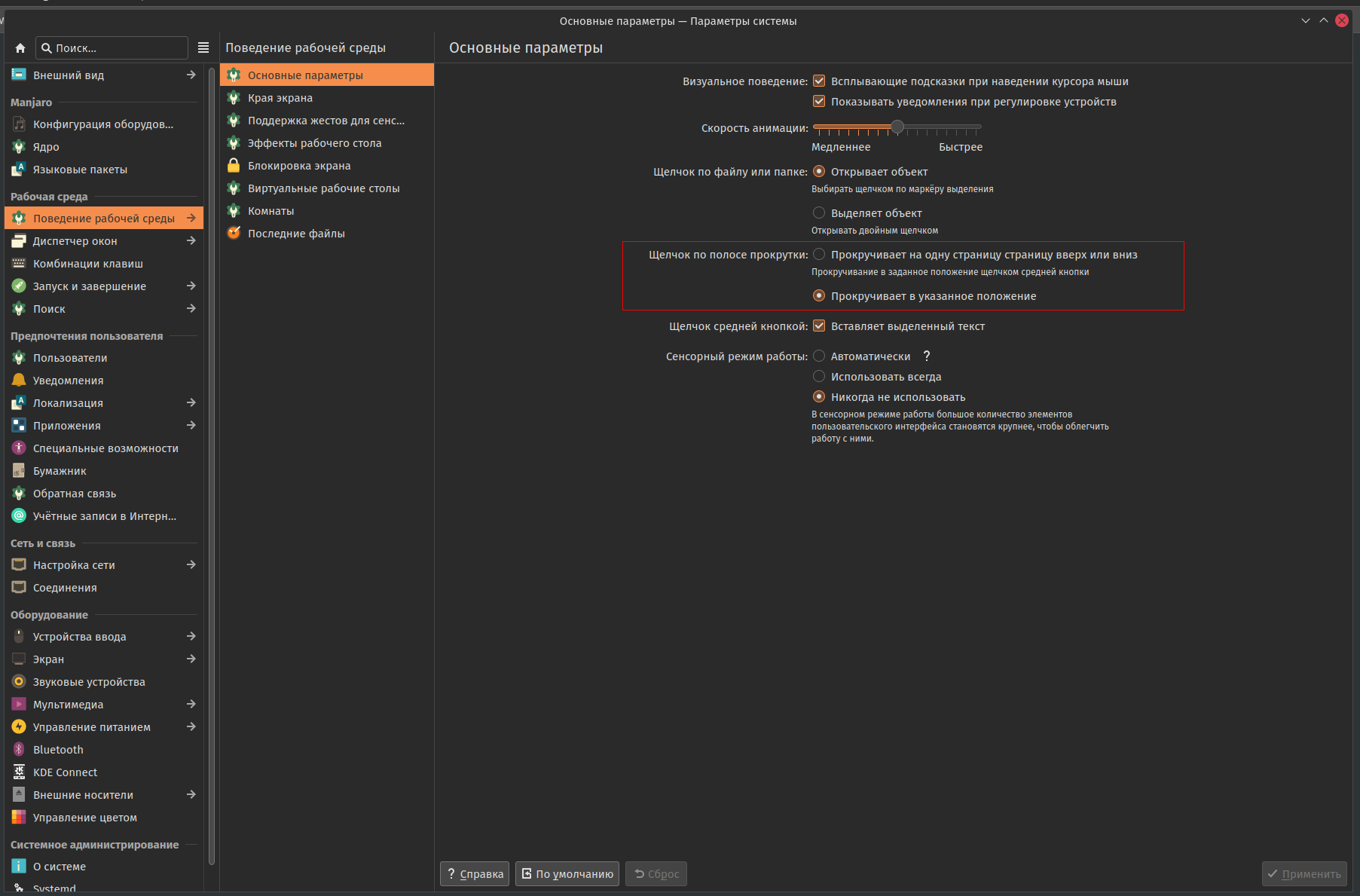This screenshot has height=896, width=1360.
Task: Open Комнаты page
Action: 326,211
